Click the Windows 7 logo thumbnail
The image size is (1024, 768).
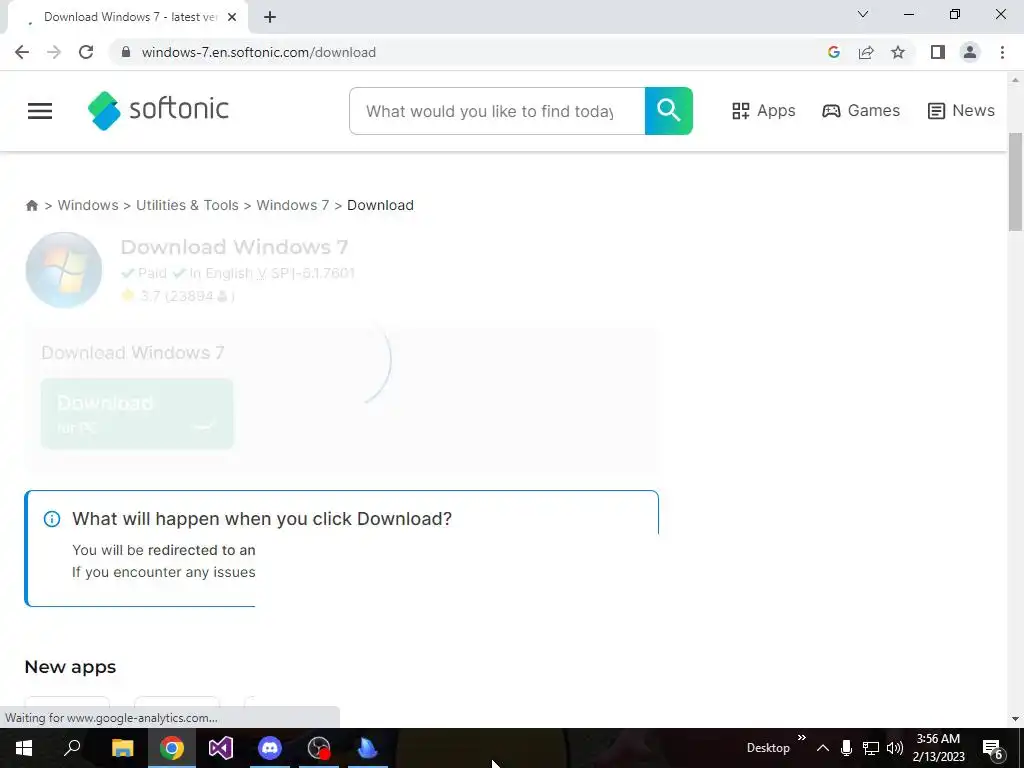point(63,270)
